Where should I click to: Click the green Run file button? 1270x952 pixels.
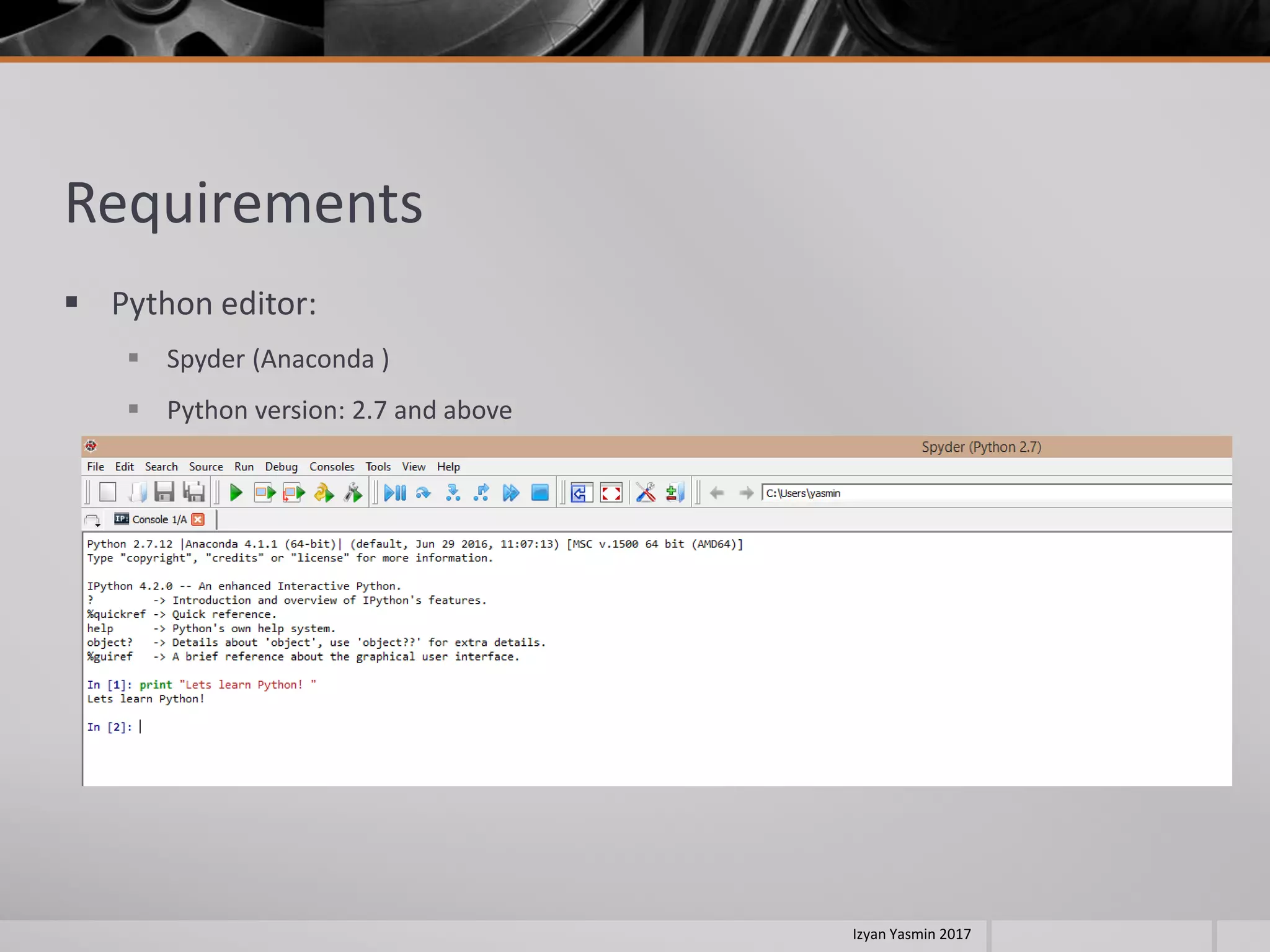point(236,493)
